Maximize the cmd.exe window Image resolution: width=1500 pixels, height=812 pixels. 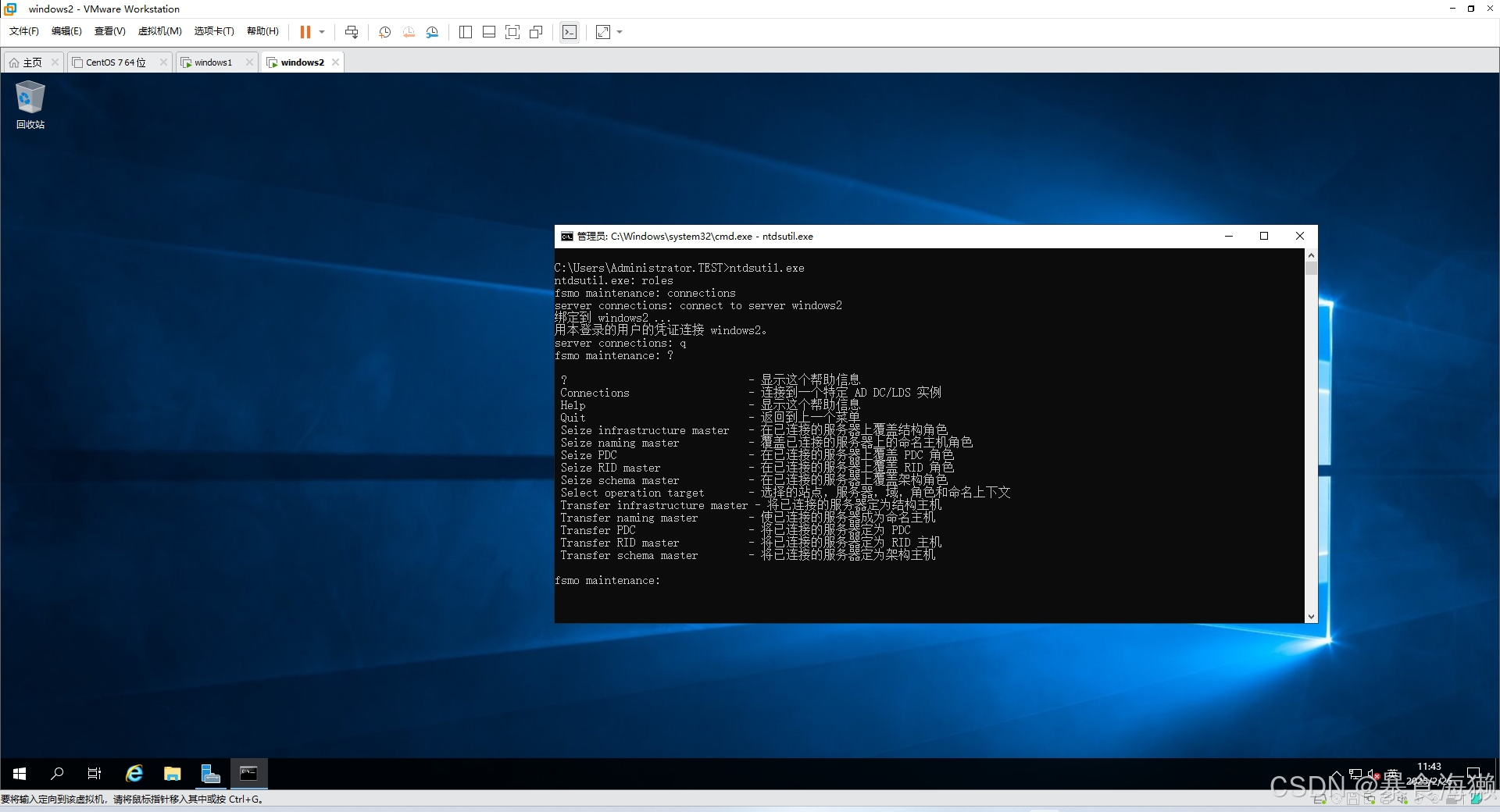coord(1264,237)
